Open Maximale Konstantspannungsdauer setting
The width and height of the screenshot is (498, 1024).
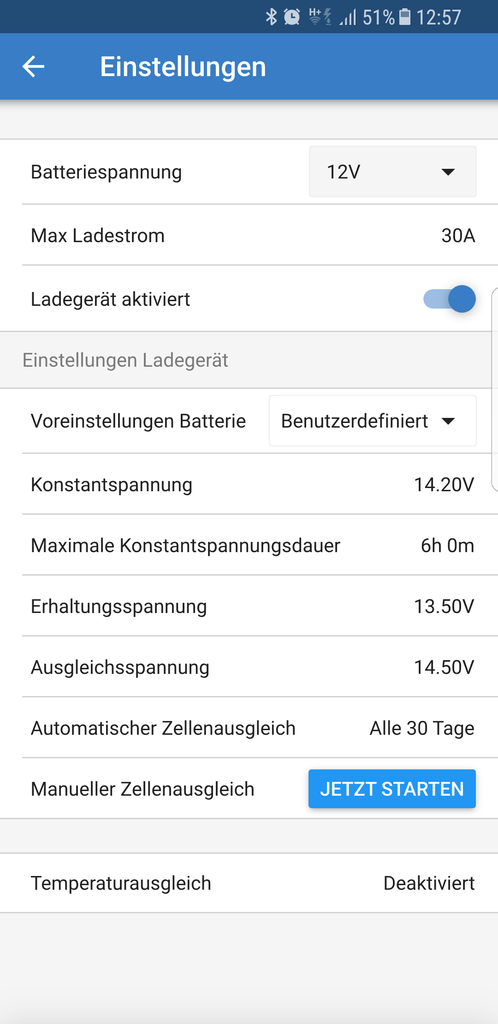pyautogui.click(x=249, y=545)
